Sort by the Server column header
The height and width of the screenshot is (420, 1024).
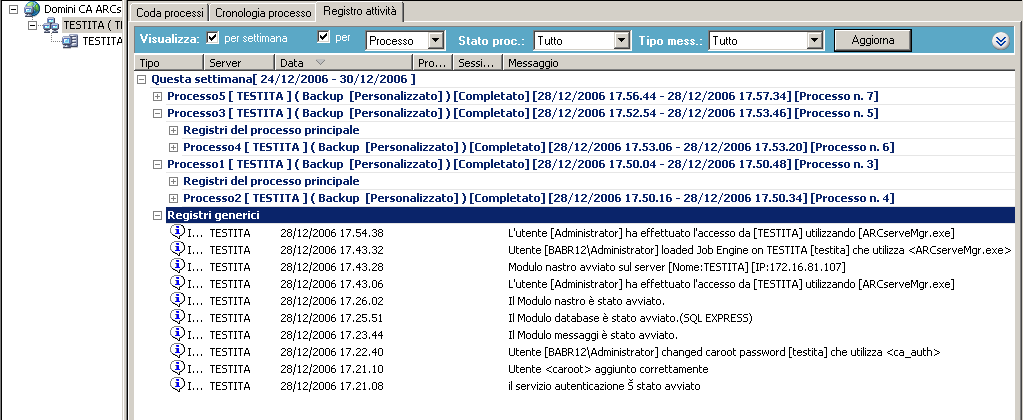(238, 63)
